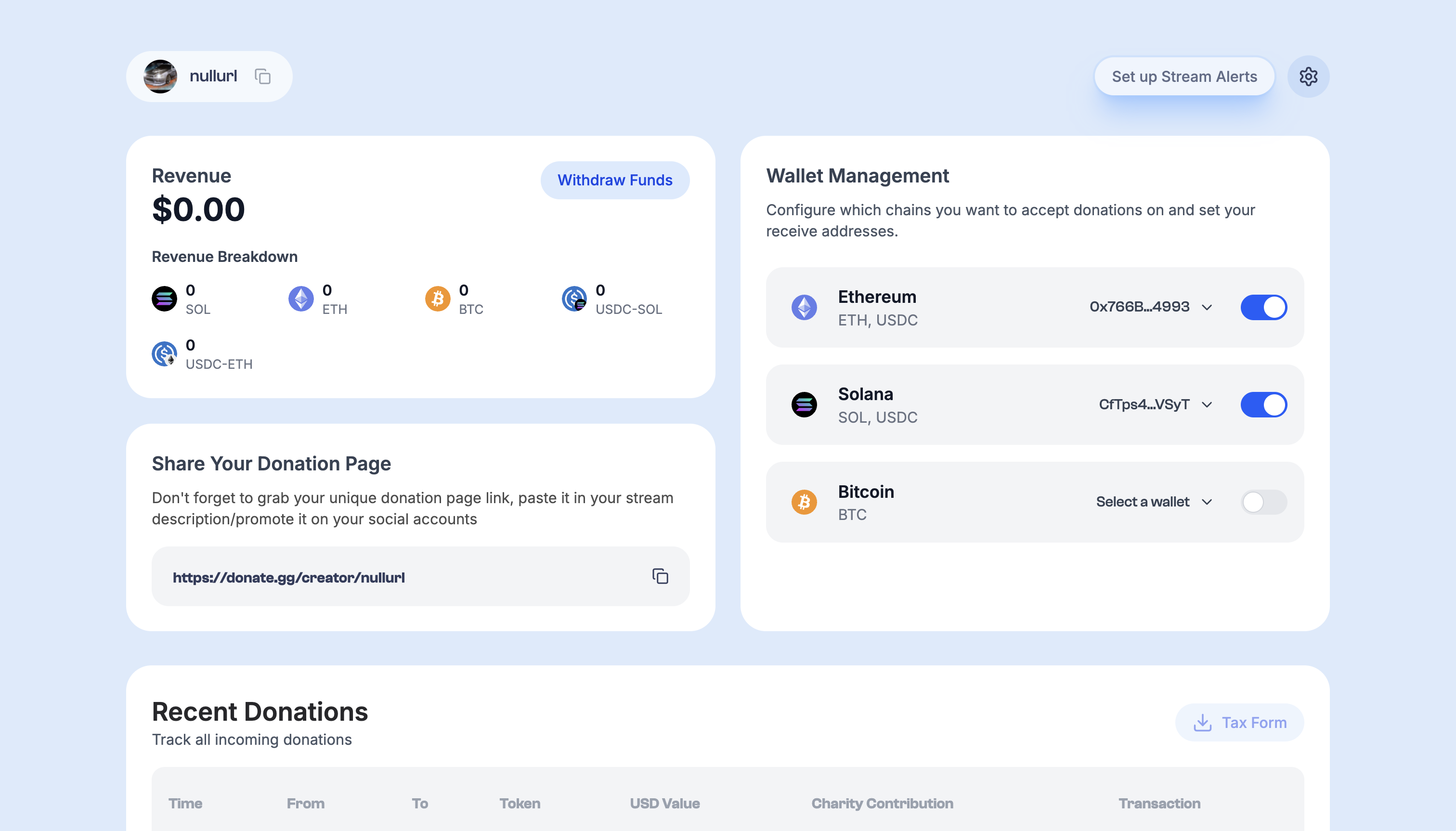The width and height of the screenshot is (1456, 831).
Task: Enable the Bitcoin donations toggle
Action: point(1263,502)
